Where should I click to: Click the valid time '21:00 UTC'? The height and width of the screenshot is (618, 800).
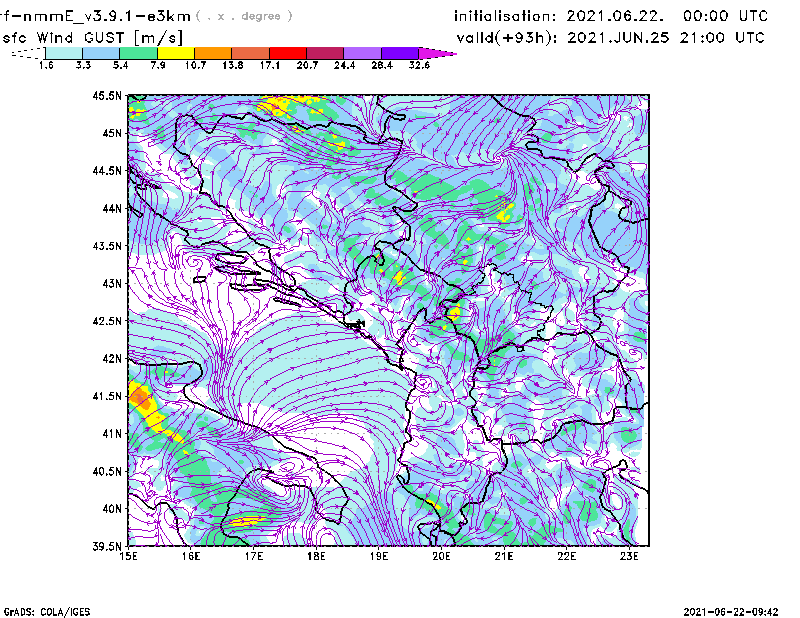tap(722, 38)
